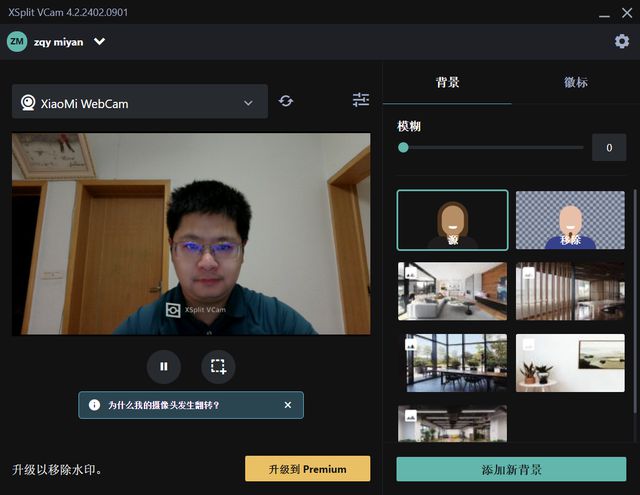Click the refresh camera icon
The image size is (640, 495).
pyautogui.click(x=286, y=101)
